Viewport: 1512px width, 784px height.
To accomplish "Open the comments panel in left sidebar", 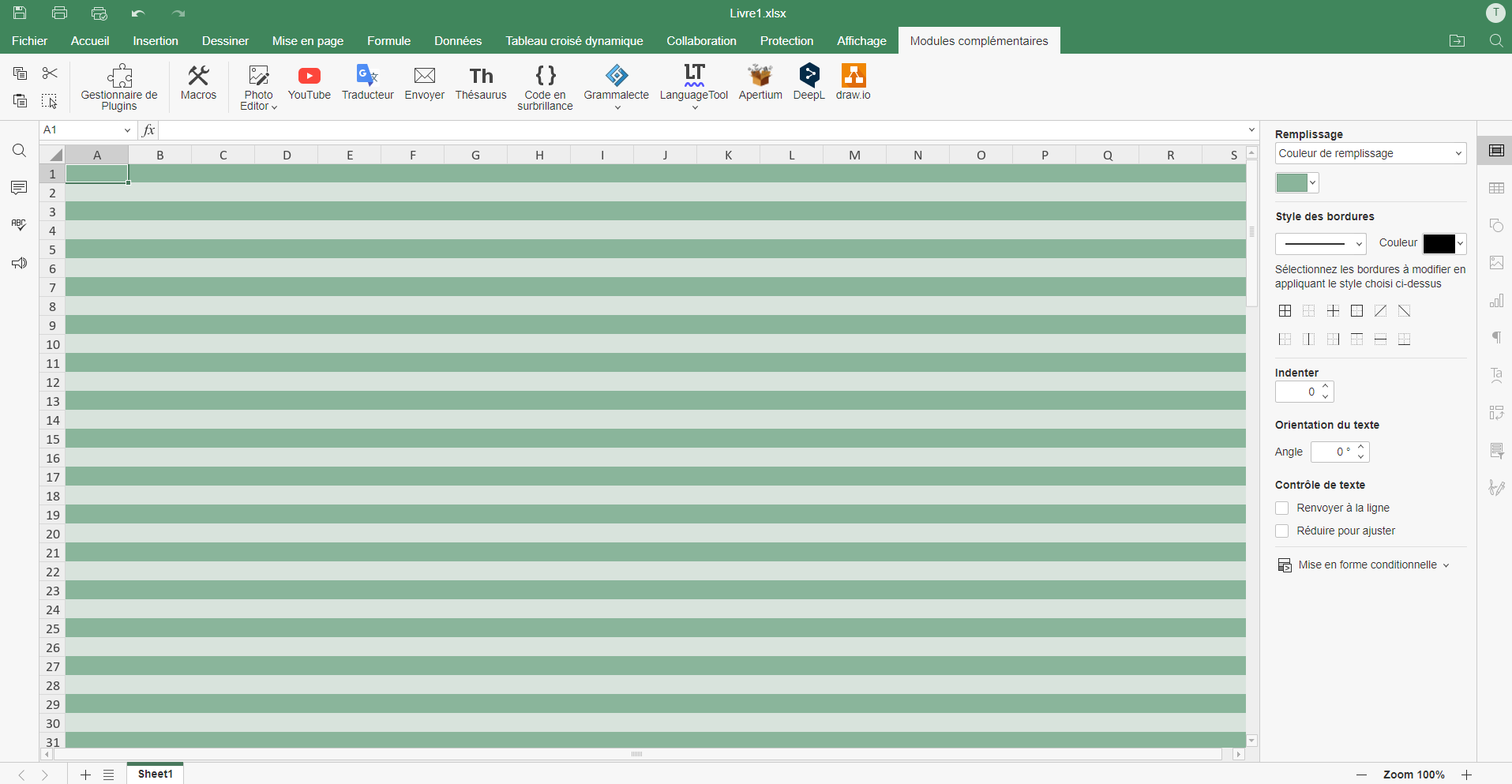I will (19, 188).
